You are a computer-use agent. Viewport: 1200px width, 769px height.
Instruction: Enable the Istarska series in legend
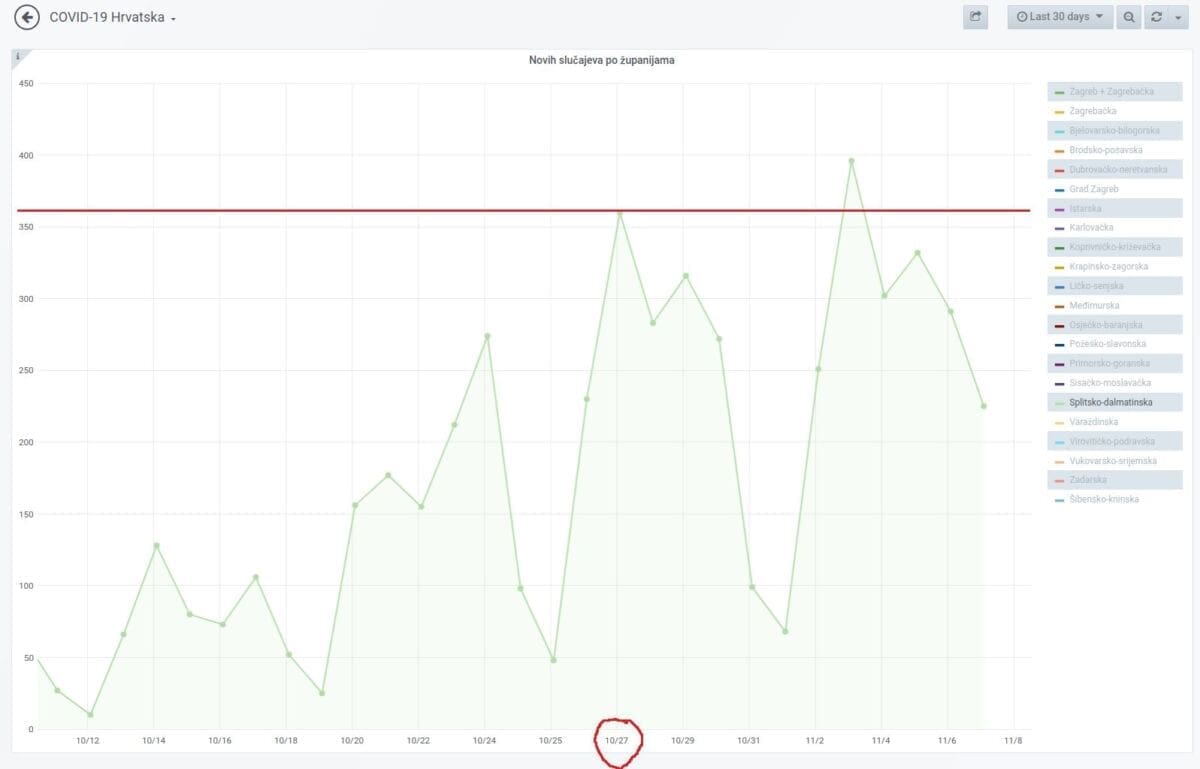[1086, 208]
